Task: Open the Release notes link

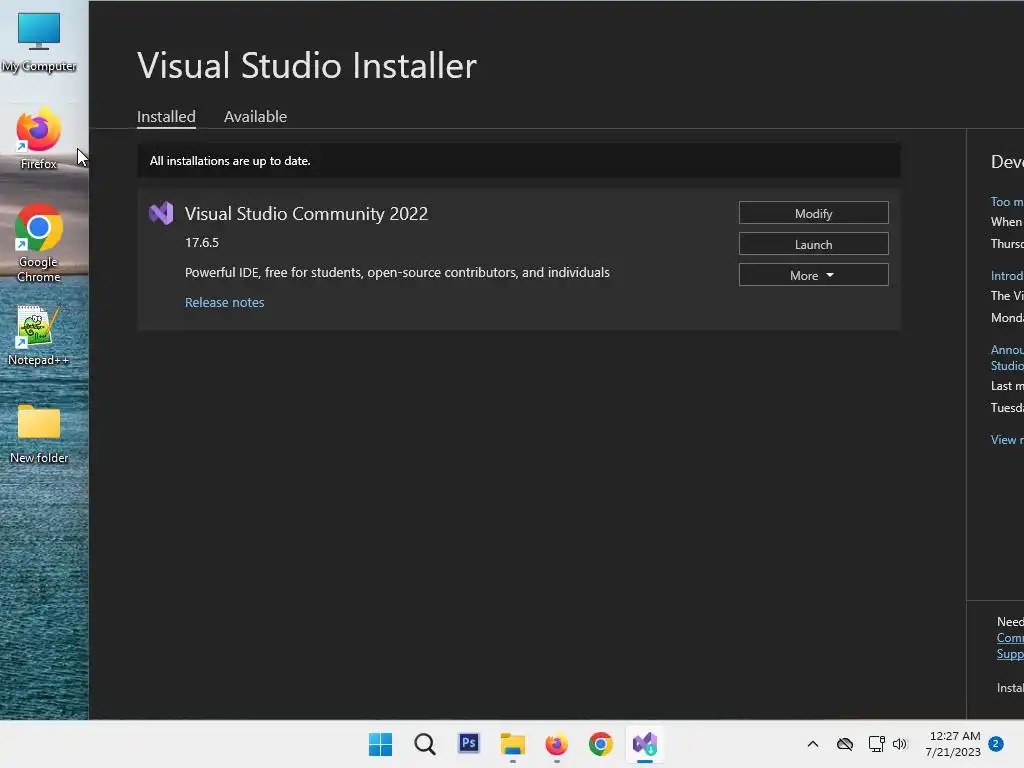Action: tap(225, 302)
